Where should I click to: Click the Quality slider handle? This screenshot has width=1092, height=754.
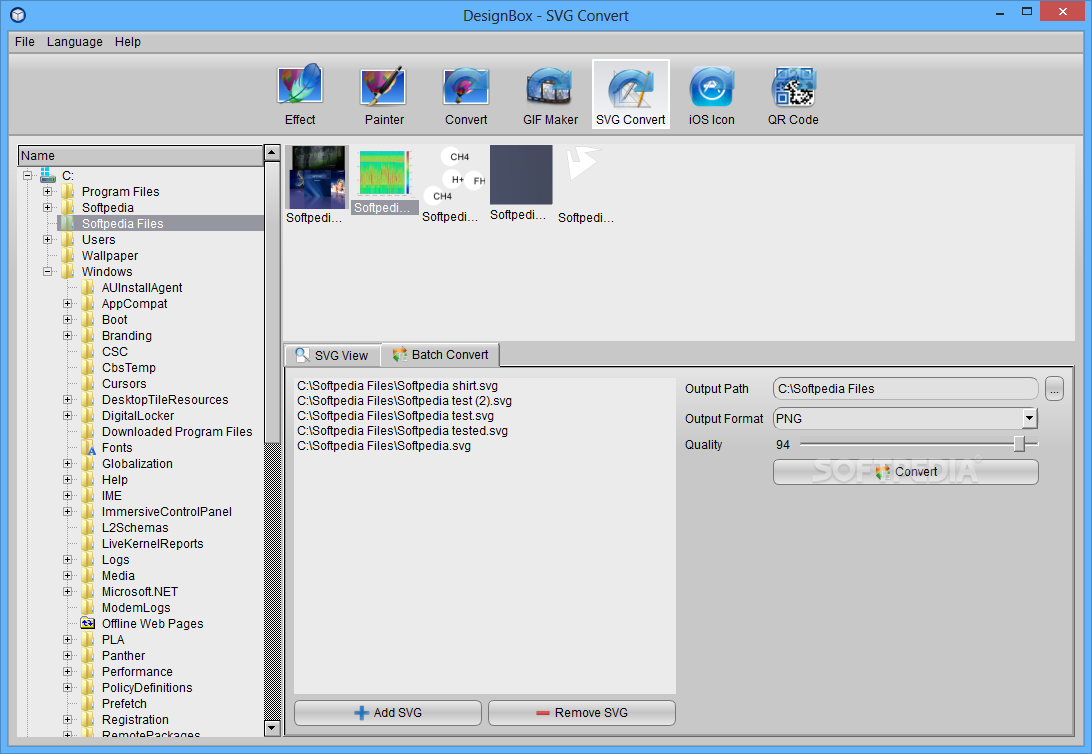[x=1019, y=443]
